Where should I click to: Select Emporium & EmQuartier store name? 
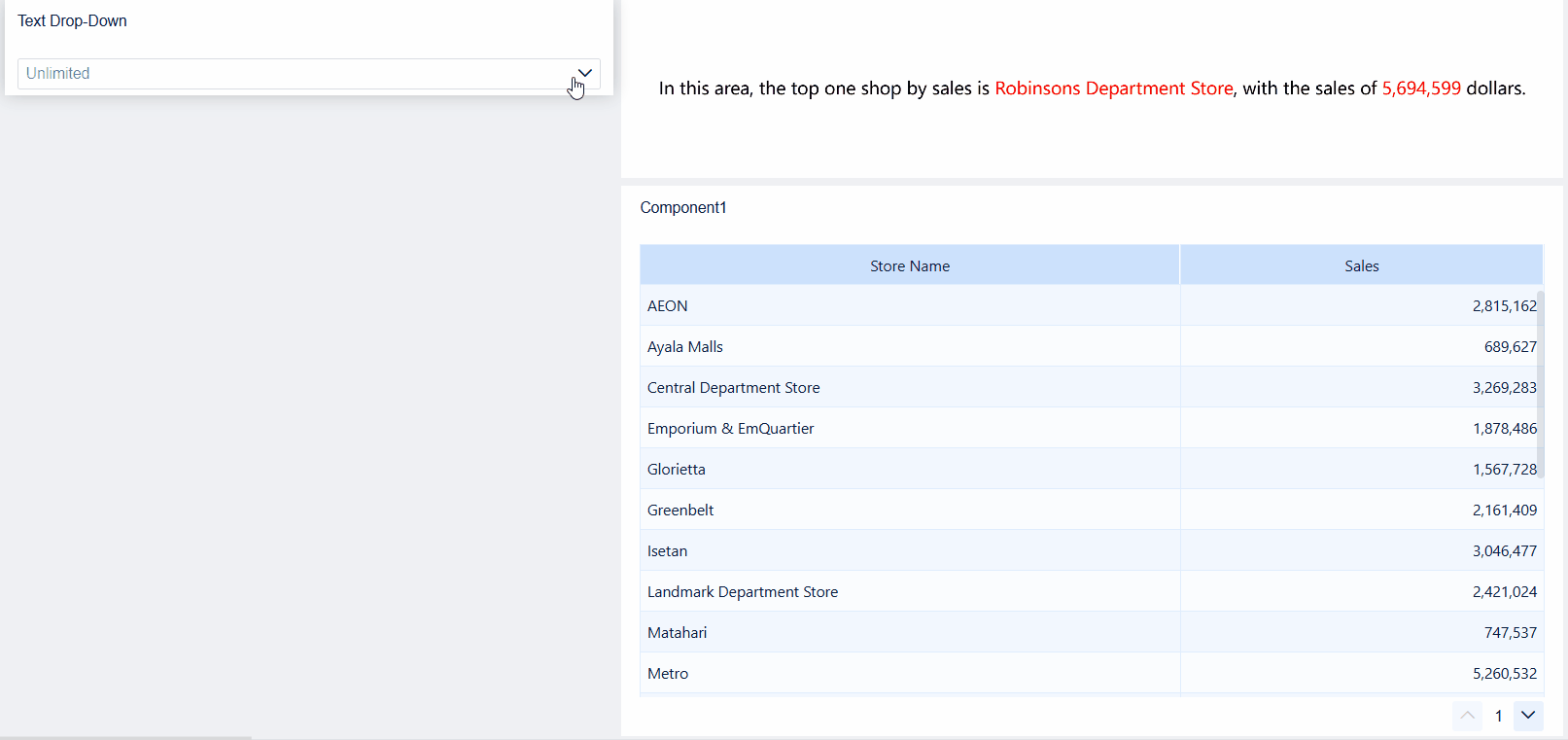[x=731, y=429]
